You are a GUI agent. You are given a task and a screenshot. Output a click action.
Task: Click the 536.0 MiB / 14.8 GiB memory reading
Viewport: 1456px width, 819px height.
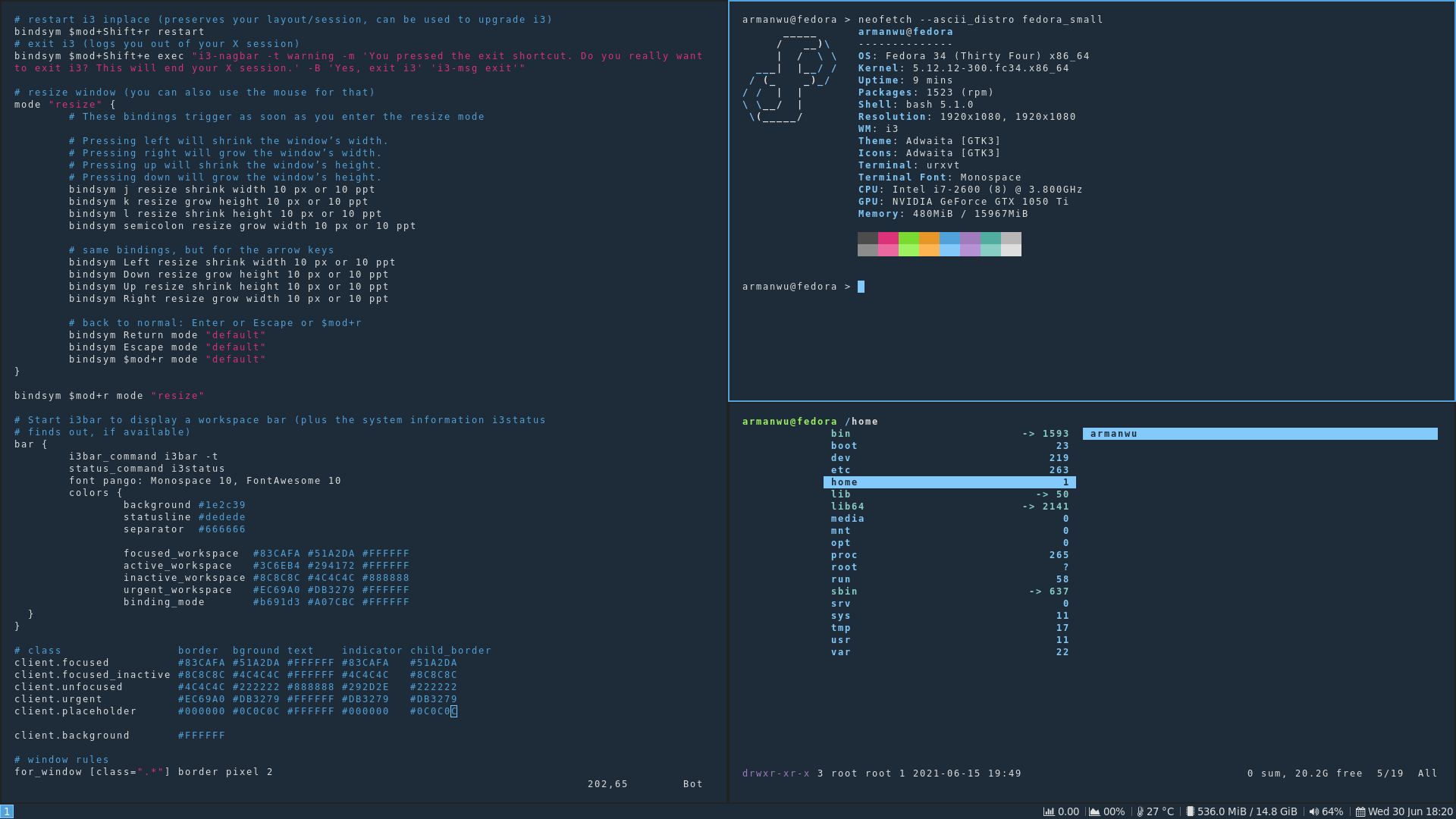coord(1247,811)
